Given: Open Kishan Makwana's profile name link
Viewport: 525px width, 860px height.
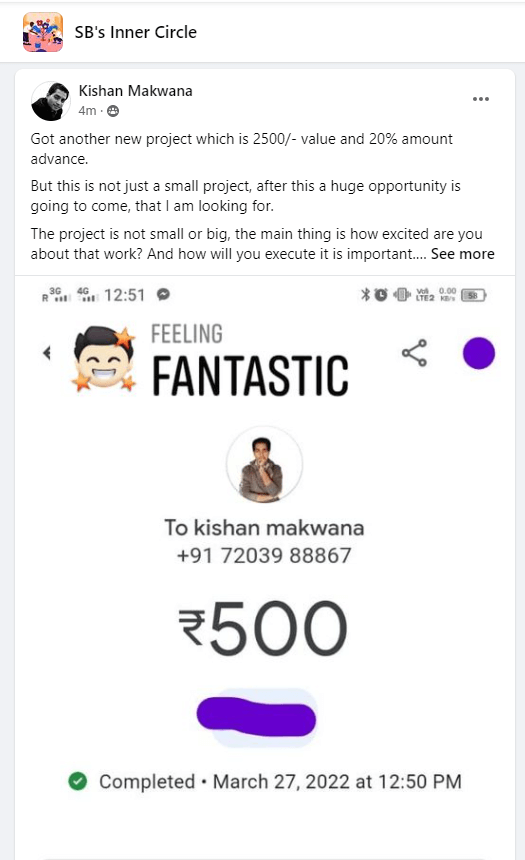Looking at the screenshot, I should click(x=136, y=91).
